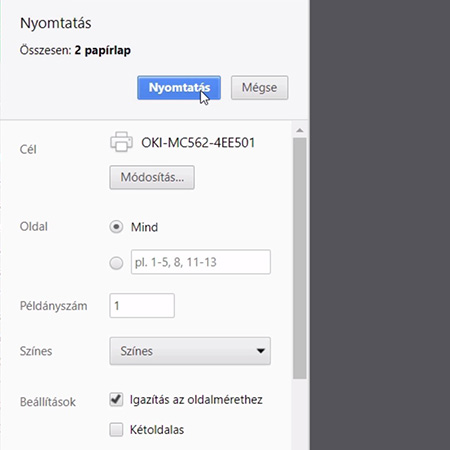Select the Mind all-pages radio button
This screenshot has width=450, height=450.
(x=116, y=227)
